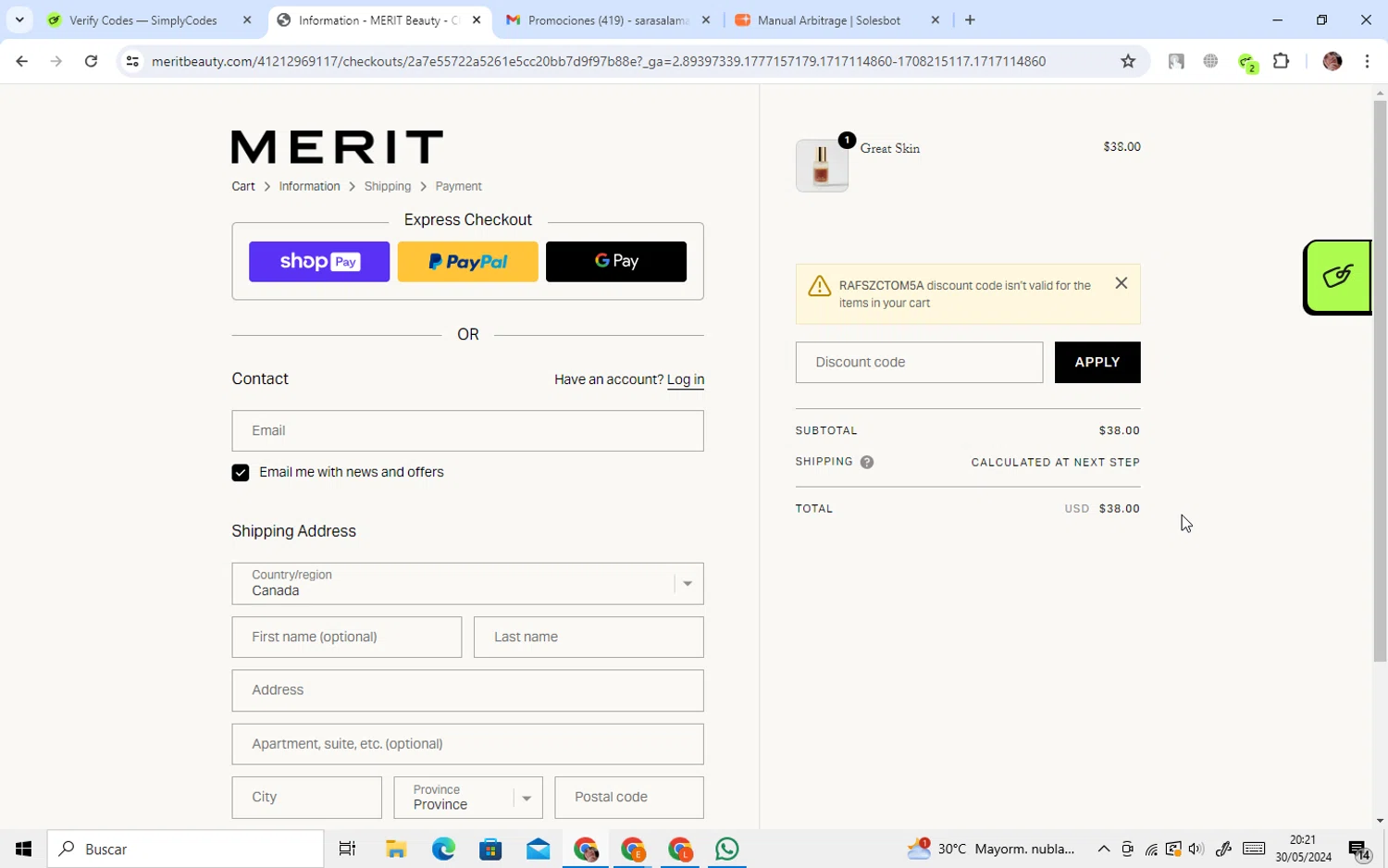
Task: Close the Manual Arbitrage tab
Action: click(x=935, y=19)
